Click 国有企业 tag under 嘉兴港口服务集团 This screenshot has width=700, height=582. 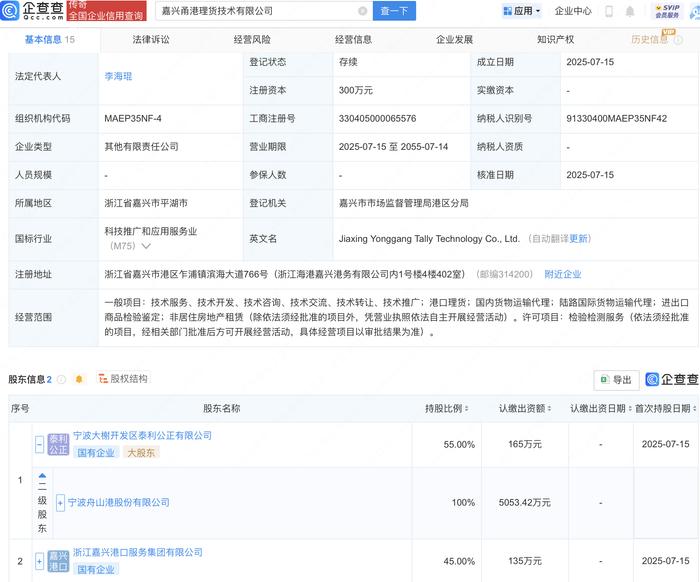tap(96, 570)
